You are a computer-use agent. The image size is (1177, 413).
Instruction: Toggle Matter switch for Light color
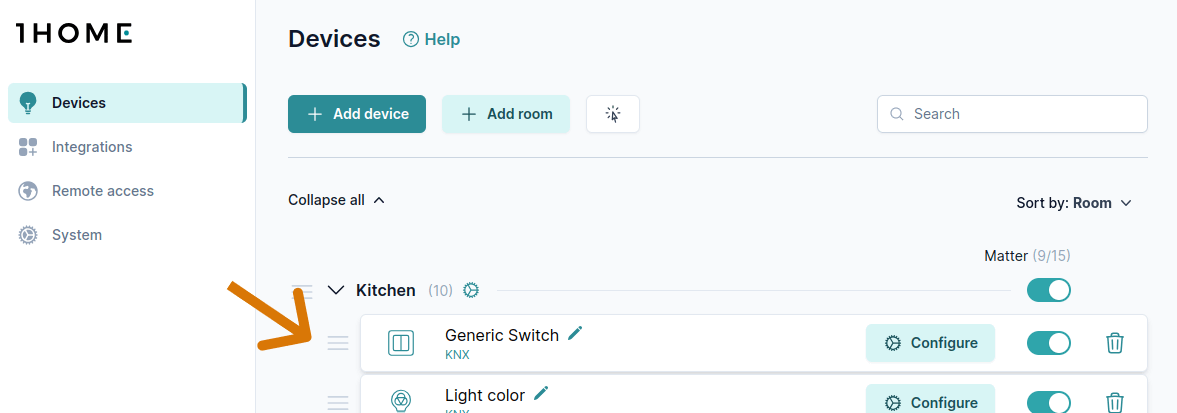pos(1048,403)
